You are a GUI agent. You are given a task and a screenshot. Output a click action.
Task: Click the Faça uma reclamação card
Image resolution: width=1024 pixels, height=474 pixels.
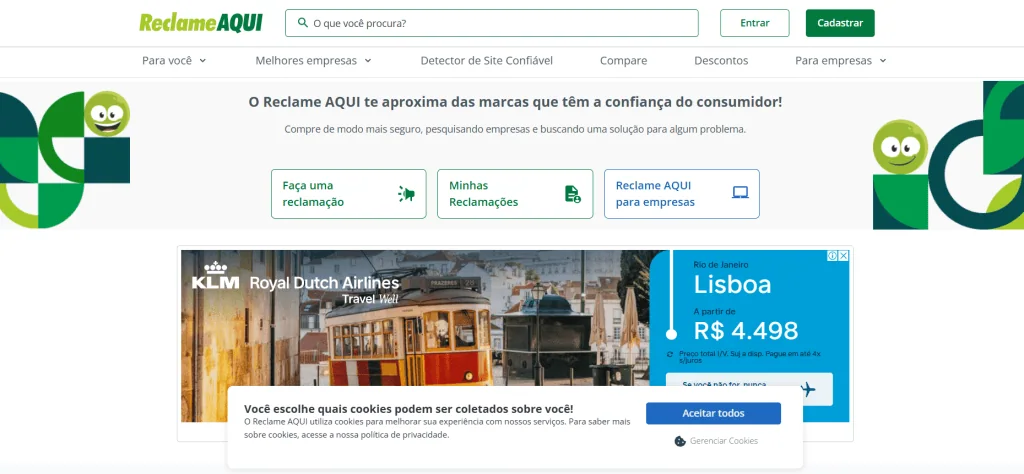coord(349,194)
